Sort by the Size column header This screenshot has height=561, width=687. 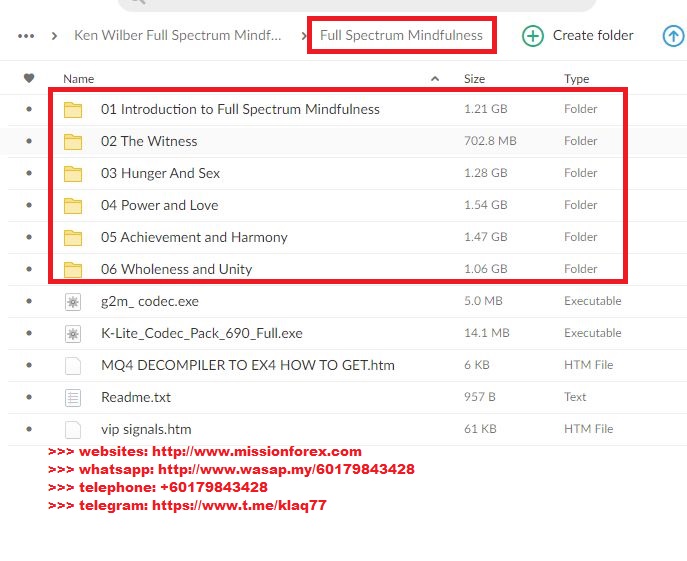[475, 79]
